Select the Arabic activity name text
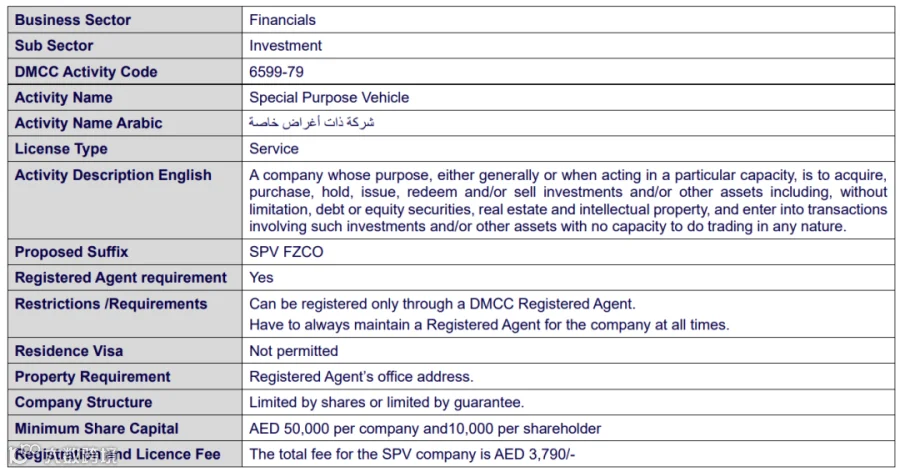The height and width of the screenshot is (472, 900). tap(312, 122)
